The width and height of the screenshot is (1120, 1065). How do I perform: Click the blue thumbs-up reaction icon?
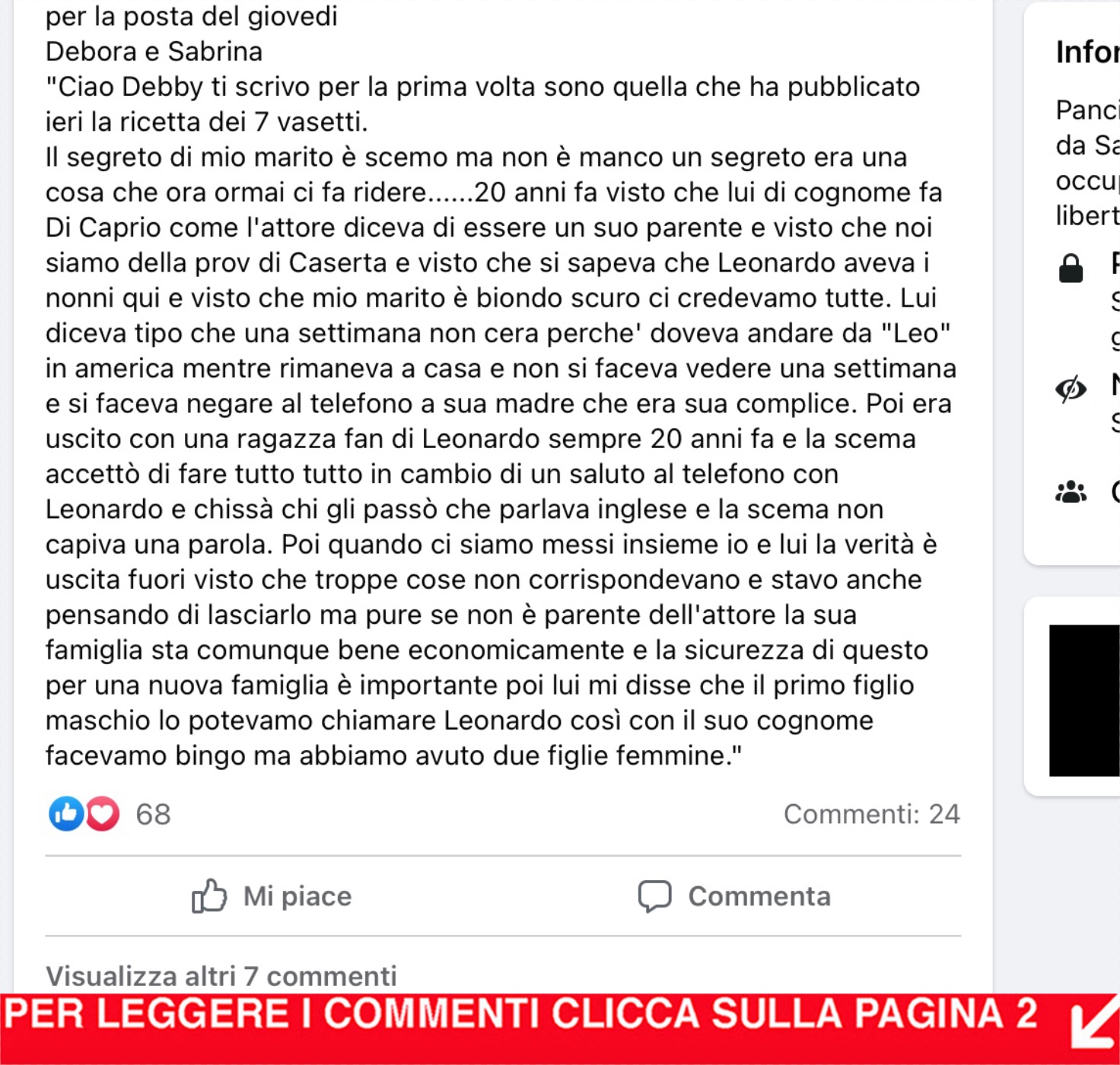coord(66,814)
